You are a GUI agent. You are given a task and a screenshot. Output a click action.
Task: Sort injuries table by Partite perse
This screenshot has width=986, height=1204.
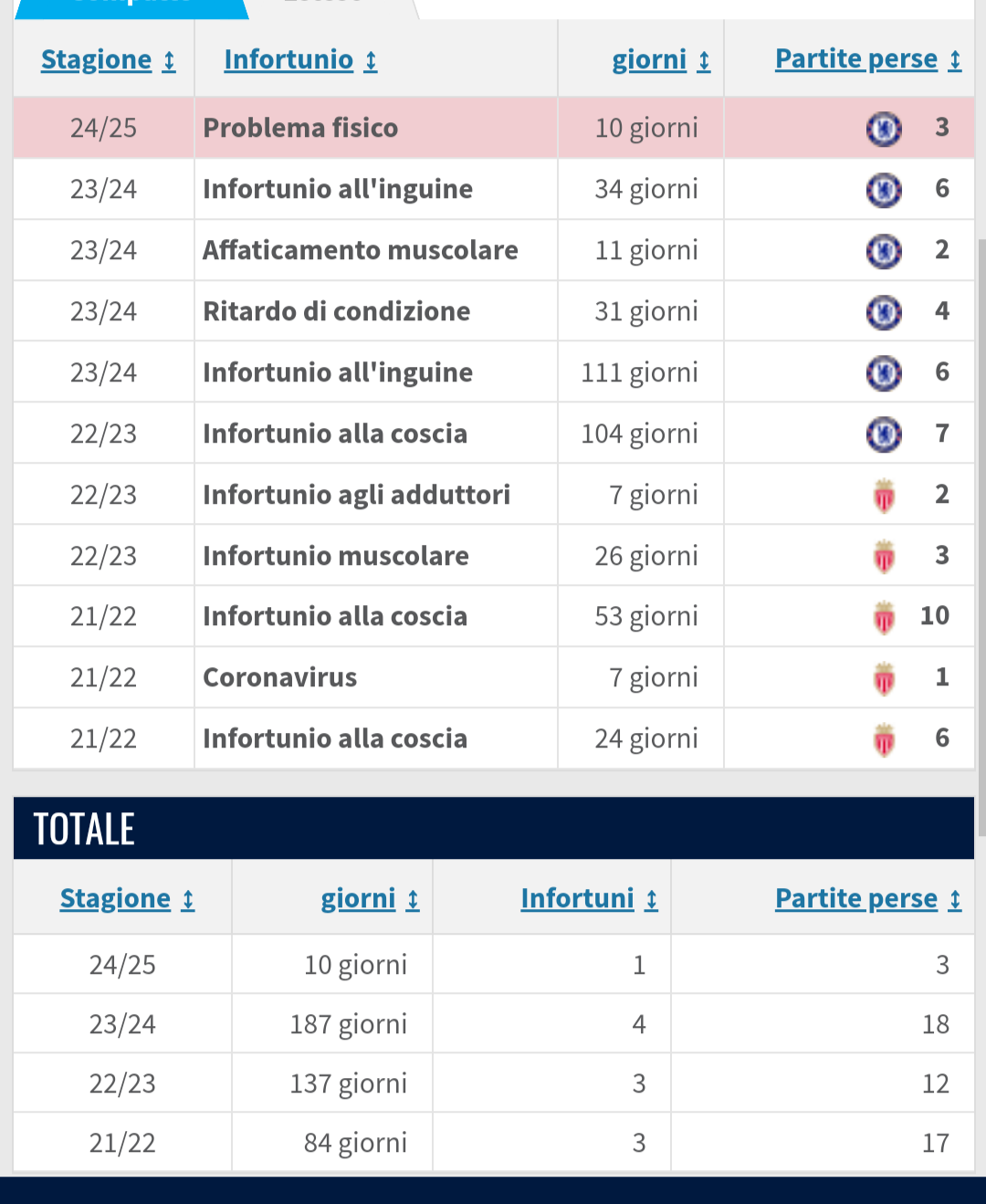point(868,59)
